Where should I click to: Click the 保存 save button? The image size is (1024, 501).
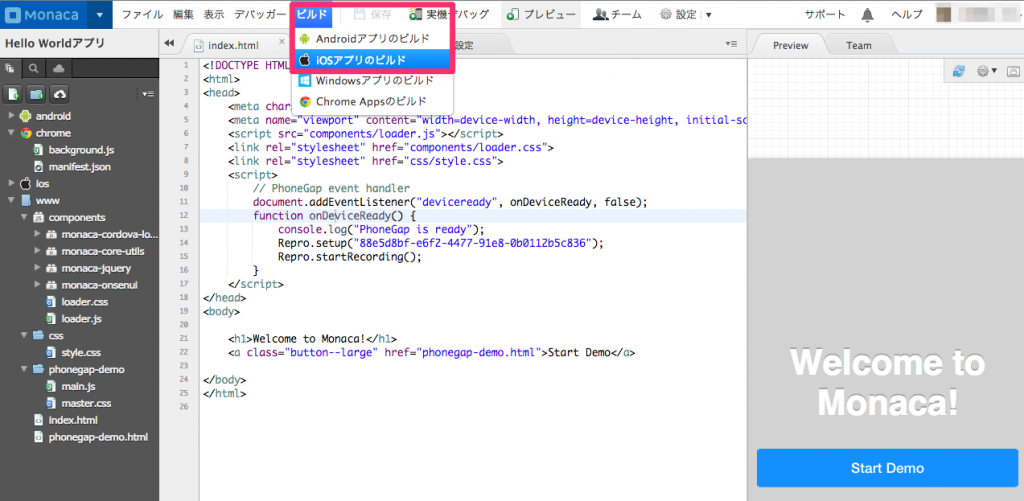pyautogui.click(x=372, y=14)
